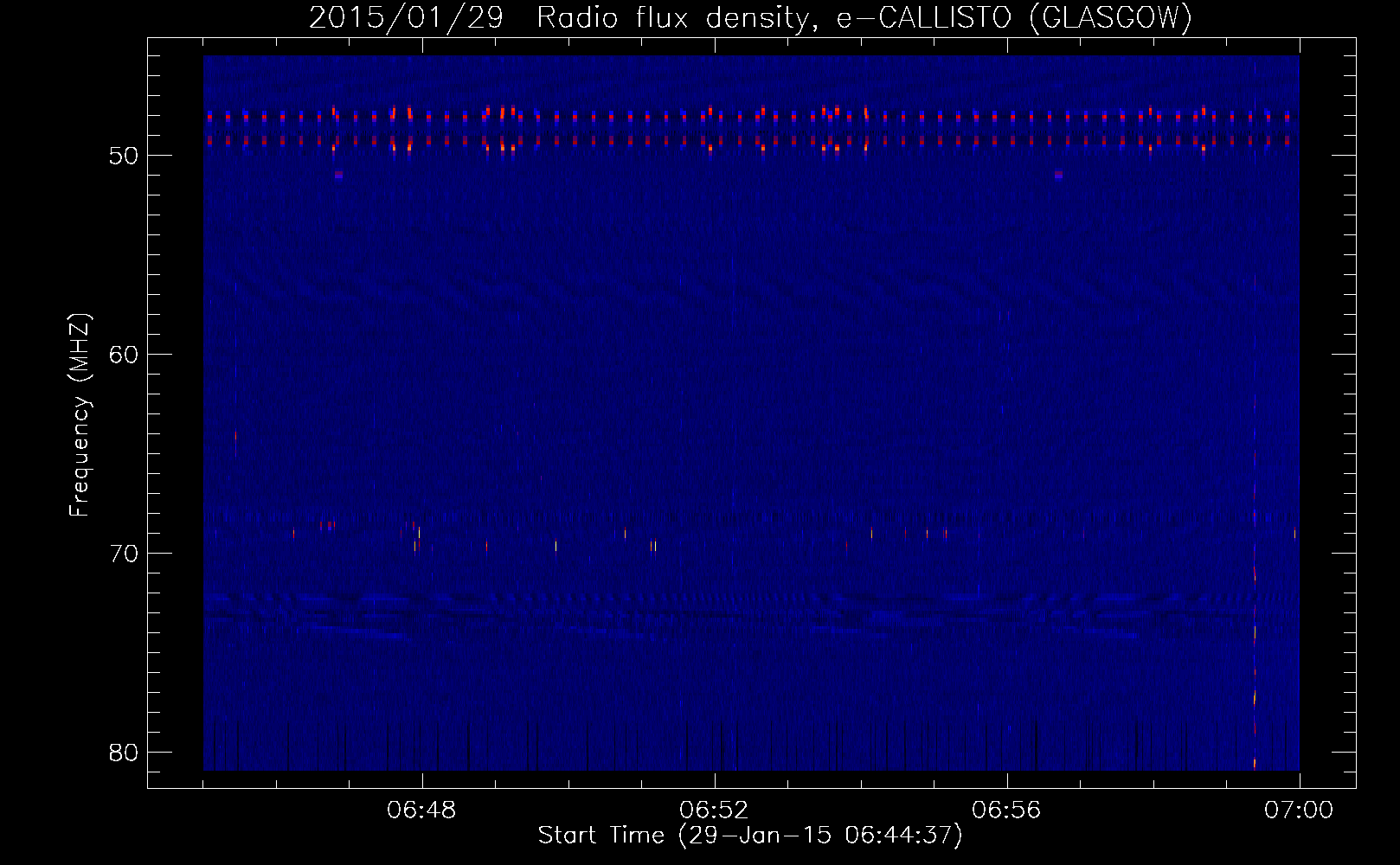Click the 60 frequency tick label
The height and width of the screenshot is (865, 1400).
[124, 355]
